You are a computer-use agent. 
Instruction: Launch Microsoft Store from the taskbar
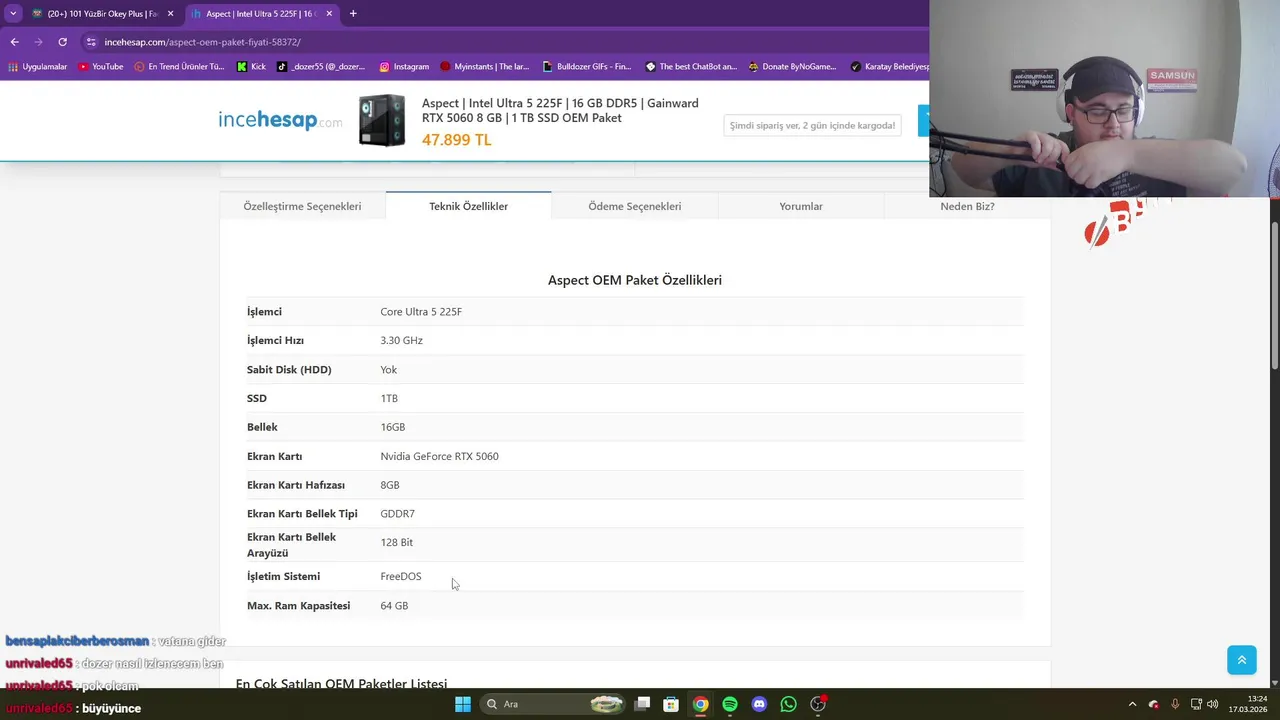[x=671, y=704]
